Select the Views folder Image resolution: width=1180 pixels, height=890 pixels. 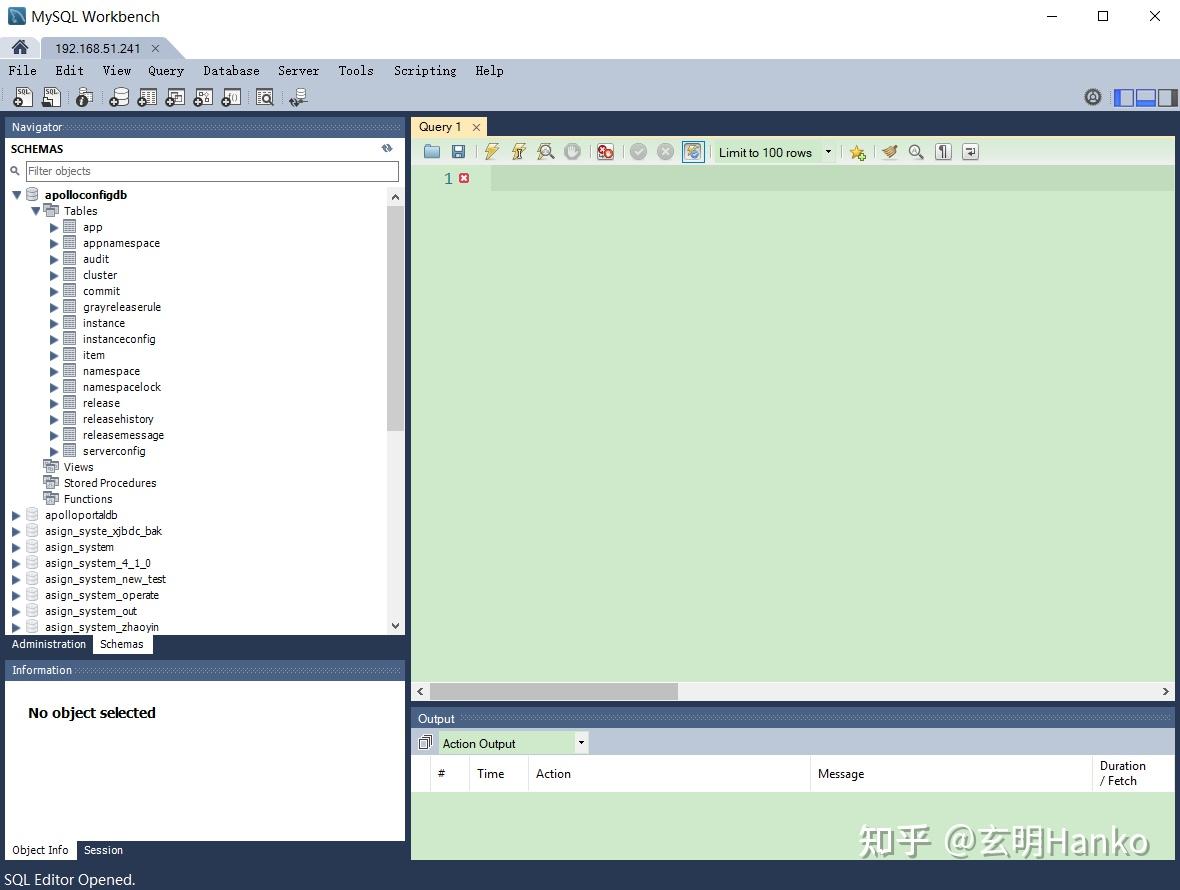[x=78, y=467]
